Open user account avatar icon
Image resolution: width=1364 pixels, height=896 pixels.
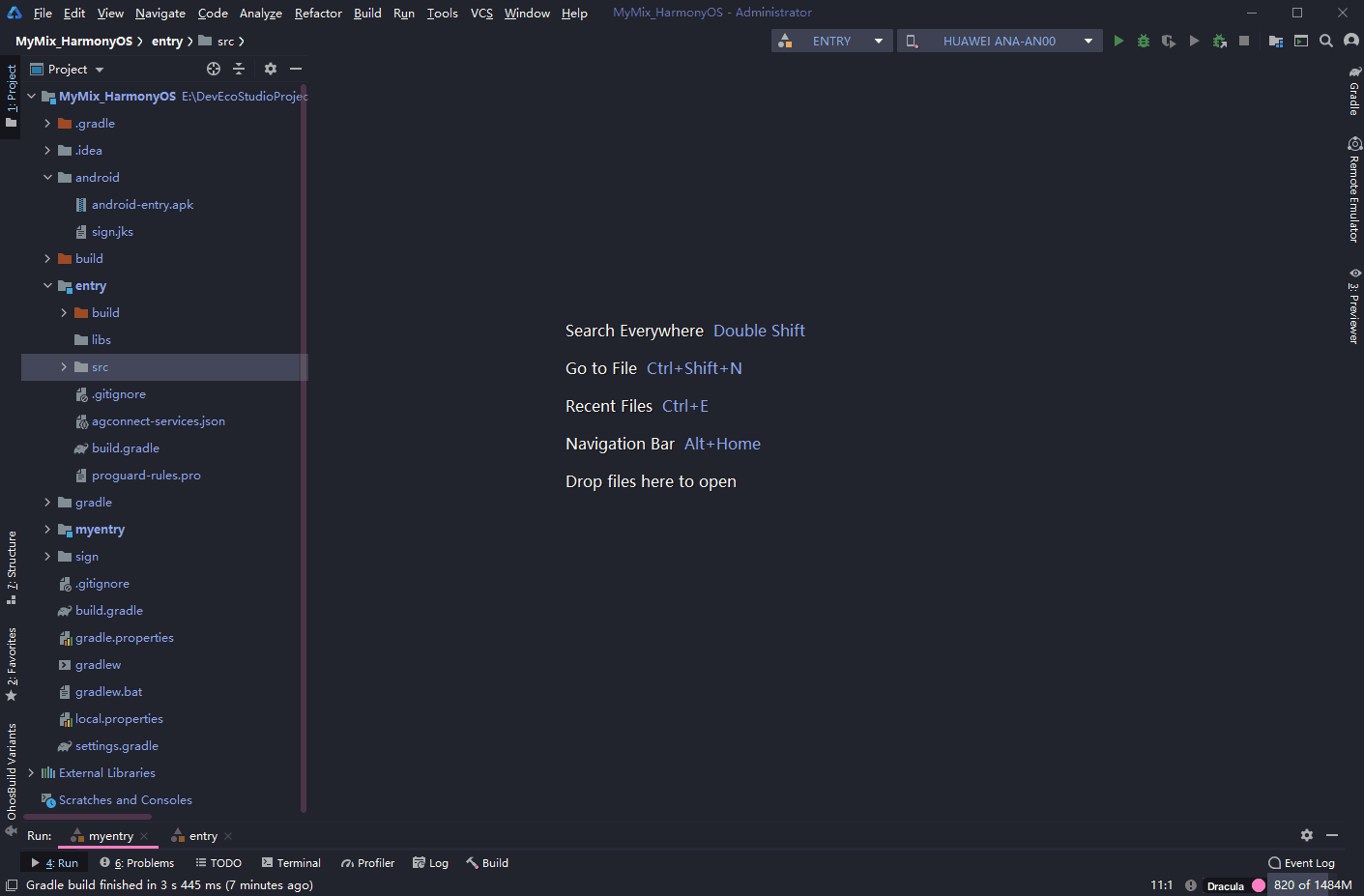coord(1351,41)
